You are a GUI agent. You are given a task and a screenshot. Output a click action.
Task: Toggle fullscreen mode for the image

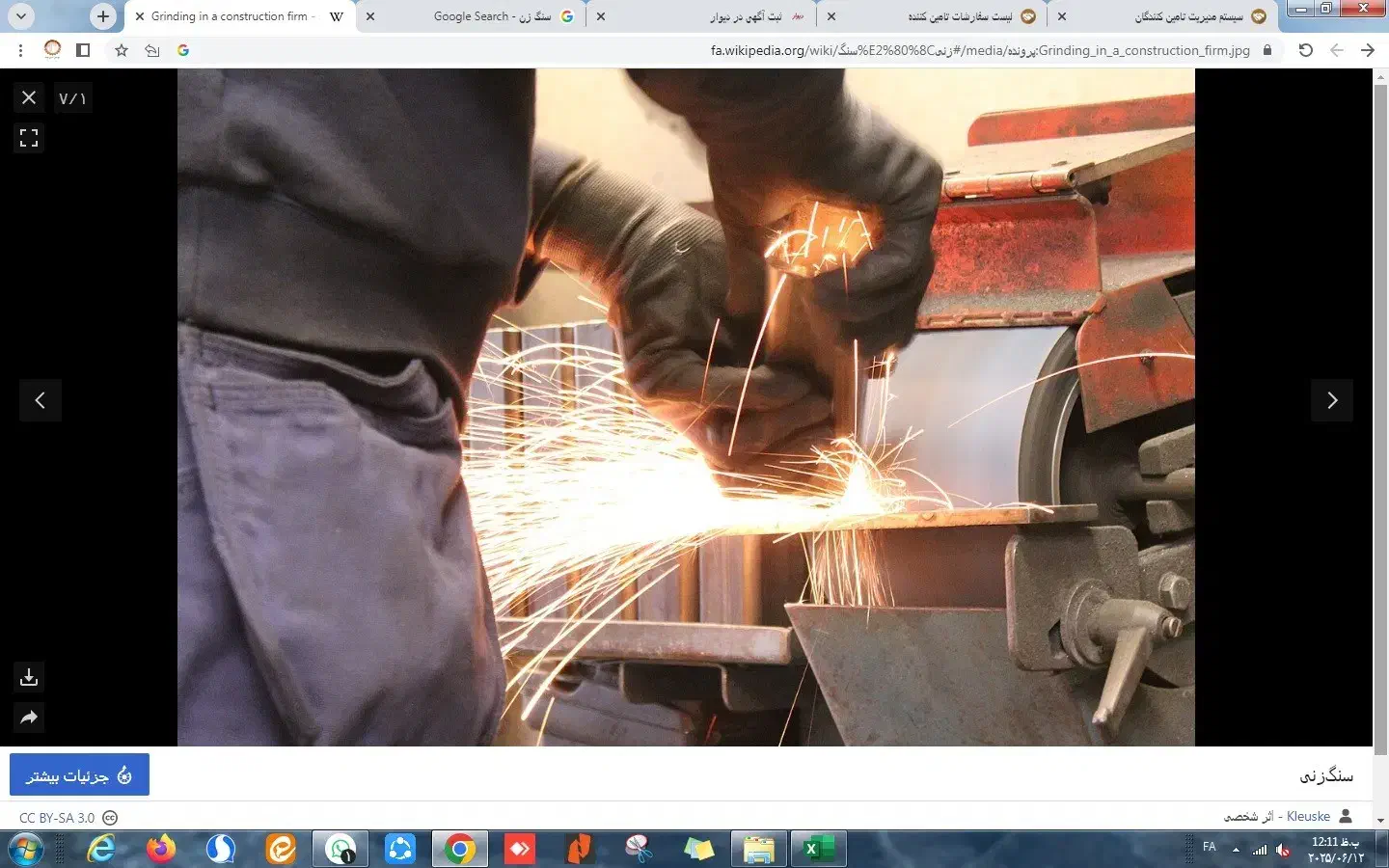click(29, 138)
